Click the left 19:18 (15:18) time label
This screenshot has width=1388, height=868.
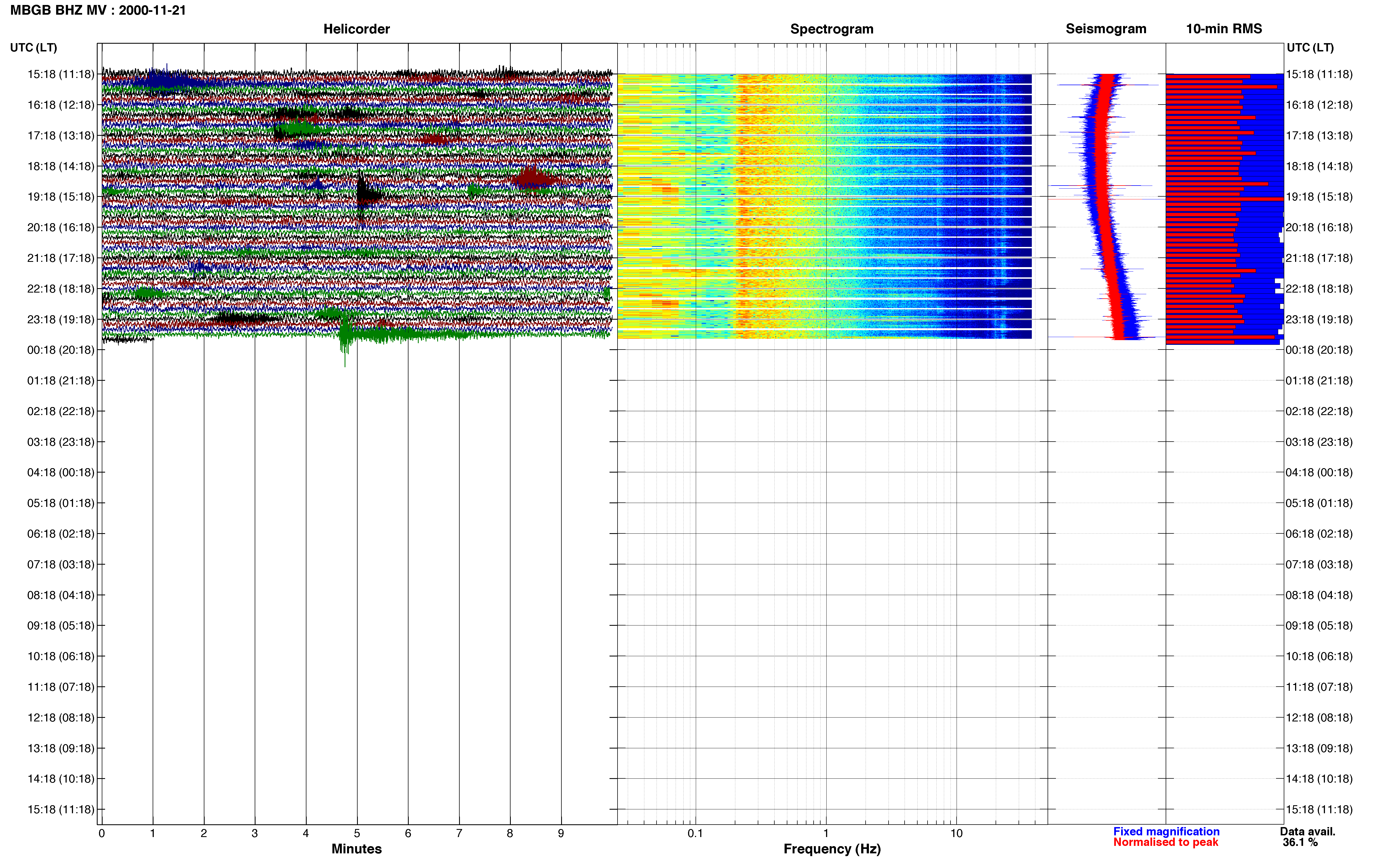tap(61, 197)
